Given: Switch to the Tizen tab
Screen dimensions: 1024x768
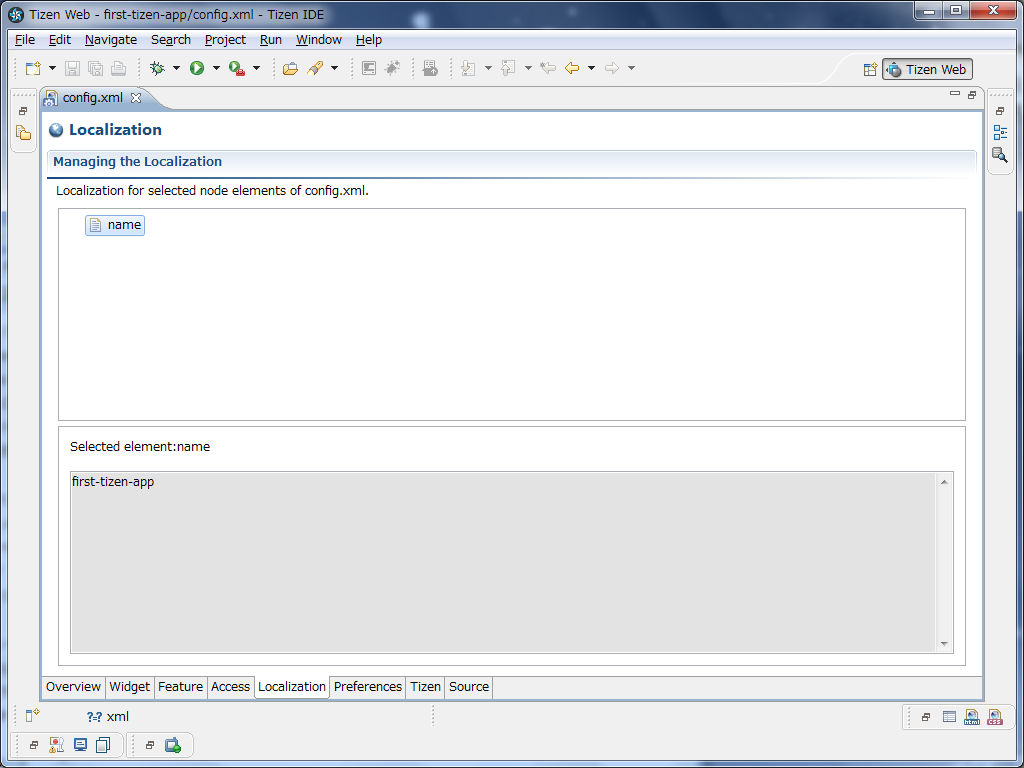Looking at the screenshot, I should (425, 687).
